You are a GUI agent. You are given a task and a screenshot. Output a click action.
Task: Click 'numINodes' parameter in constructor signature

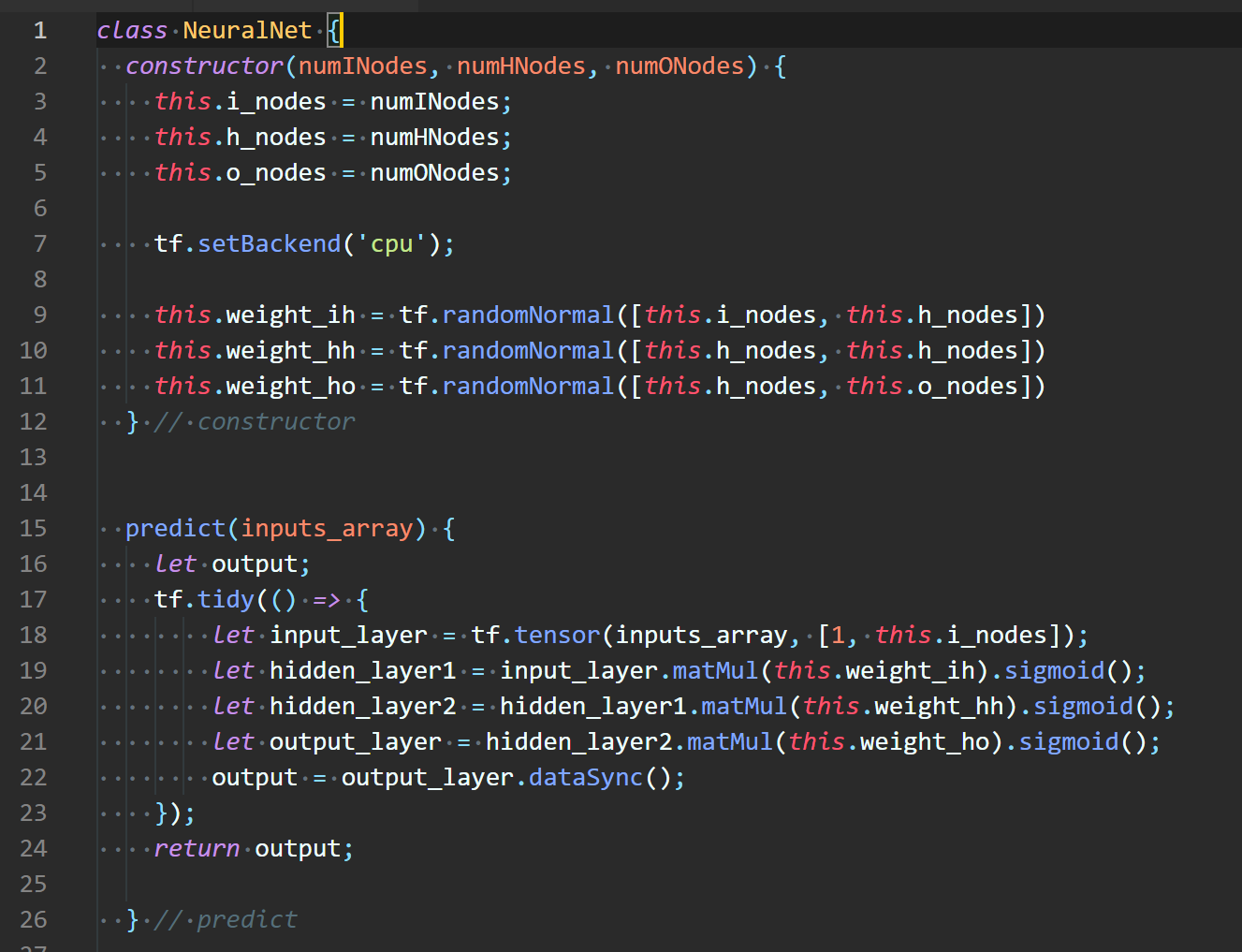[x=363, y=66]
